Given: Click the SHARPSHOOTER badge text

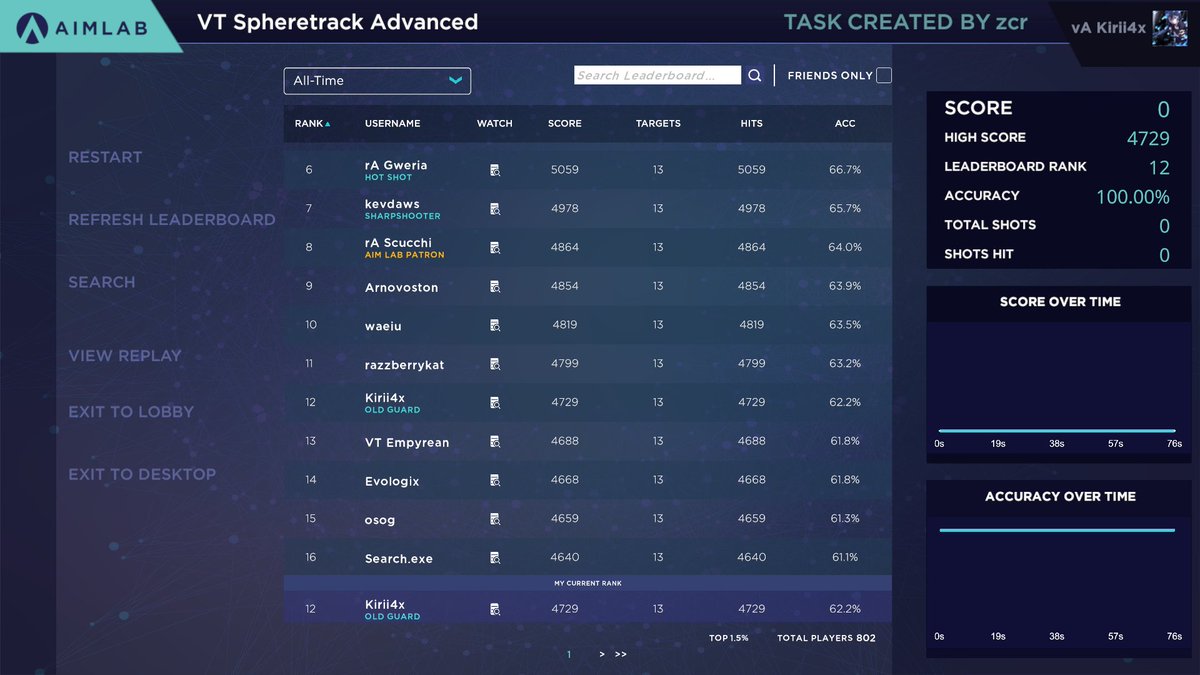Looking at the screenshot, I should (x=403, y=216).
